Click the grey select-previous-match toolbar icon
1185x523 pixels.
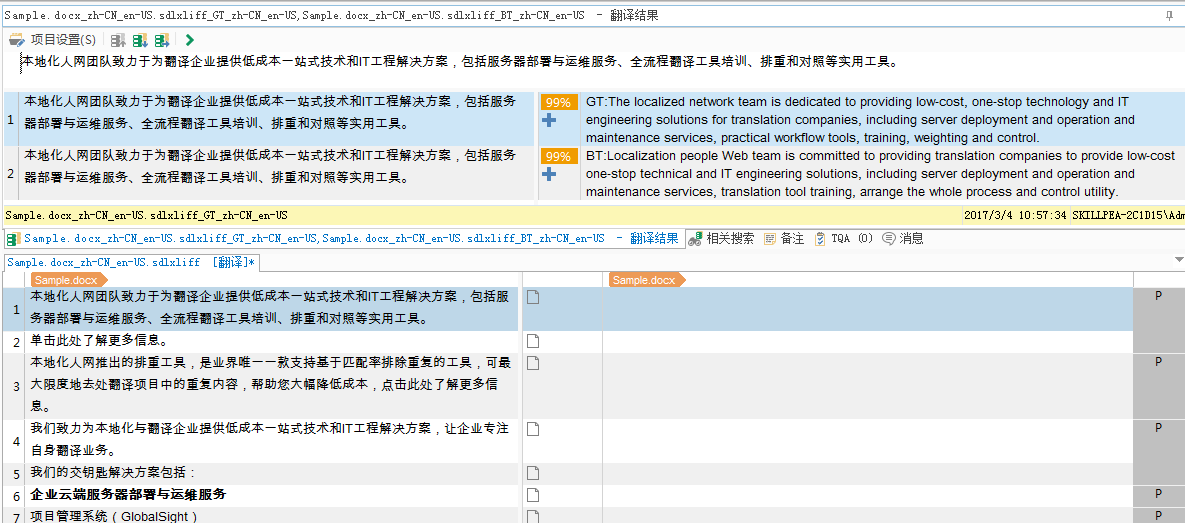[118, 40]
